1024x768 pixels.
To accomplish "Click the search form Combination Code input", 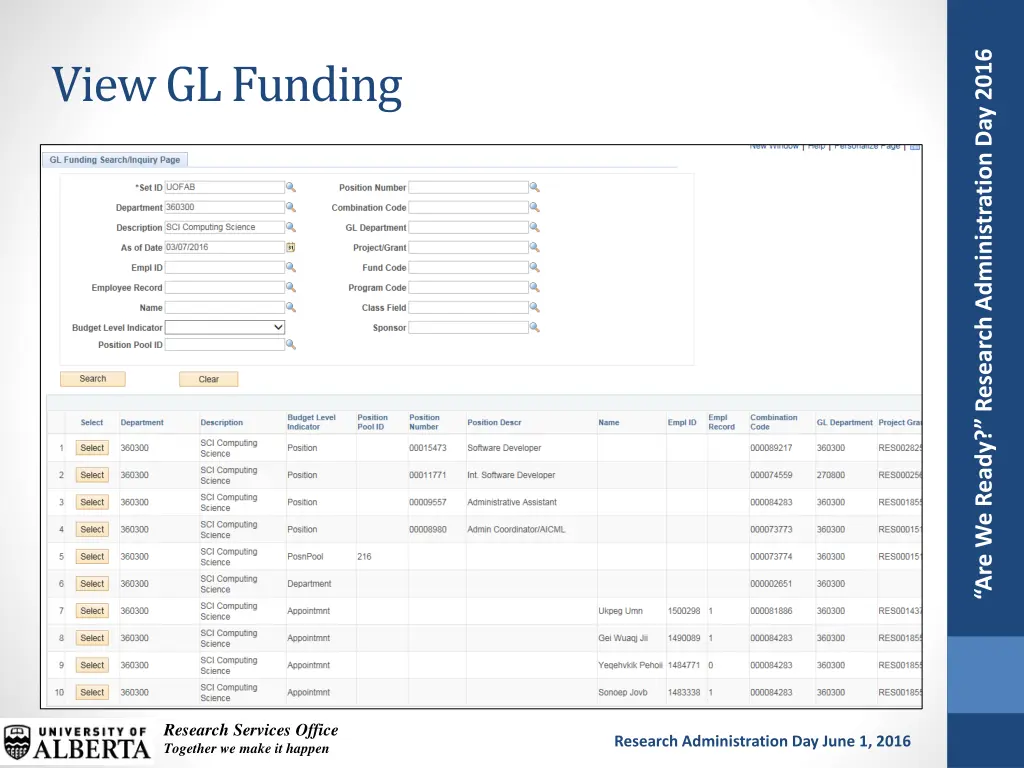I will pos(468,207).
